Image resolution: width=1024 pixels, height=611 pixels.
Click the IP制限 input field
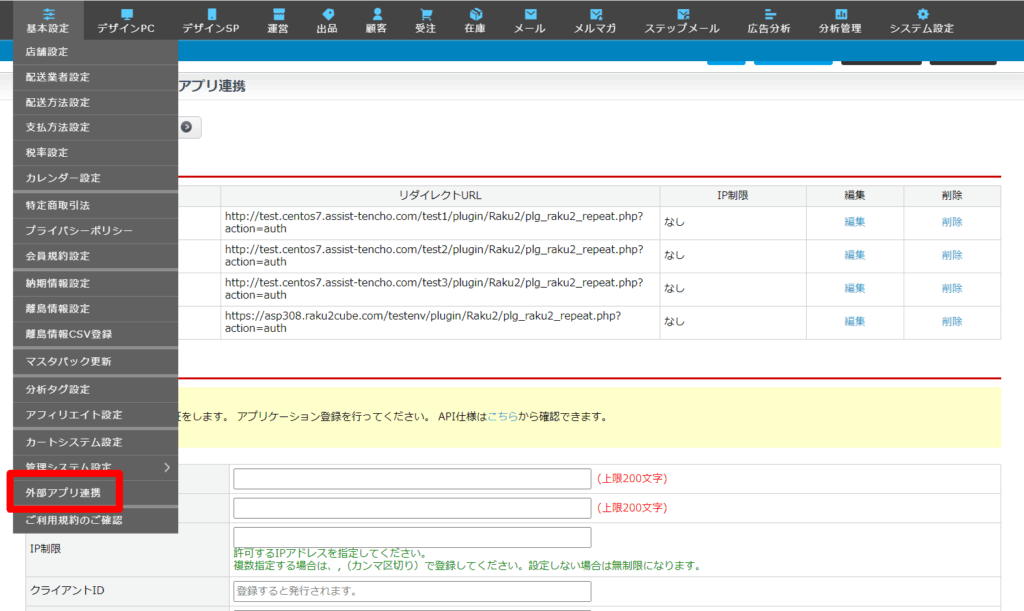point(411,537)
